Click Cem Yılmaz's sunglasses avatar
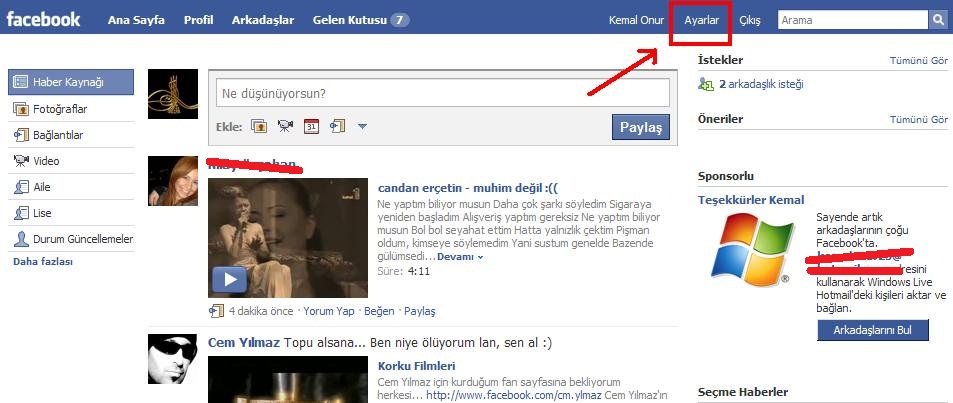 pyautogui.click(x=173, y=359)
